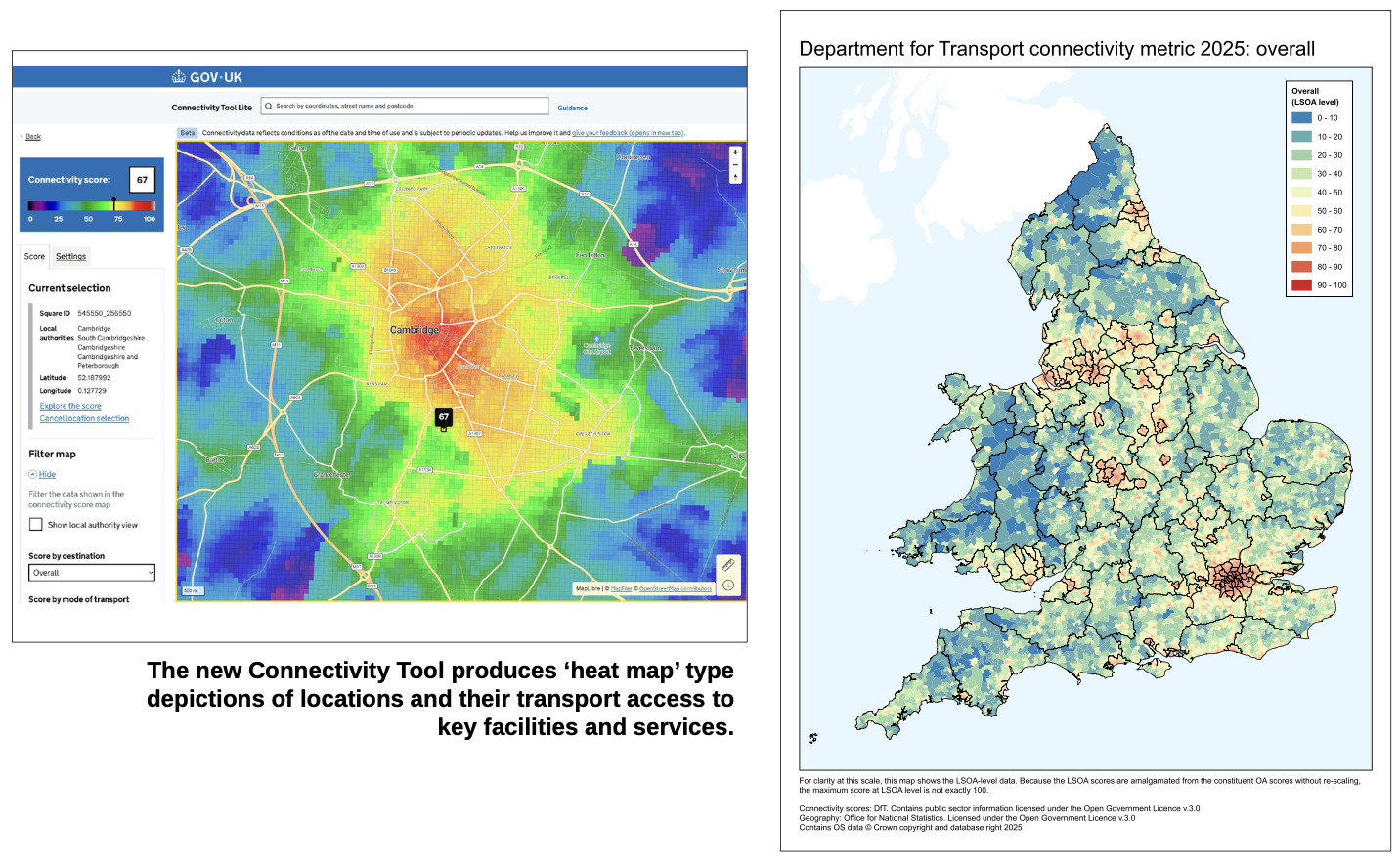Click the connectivity score colour scale bar
The width and height of the screenshot is (1400, 868).
pyautogui.click(x=91, y=206)
